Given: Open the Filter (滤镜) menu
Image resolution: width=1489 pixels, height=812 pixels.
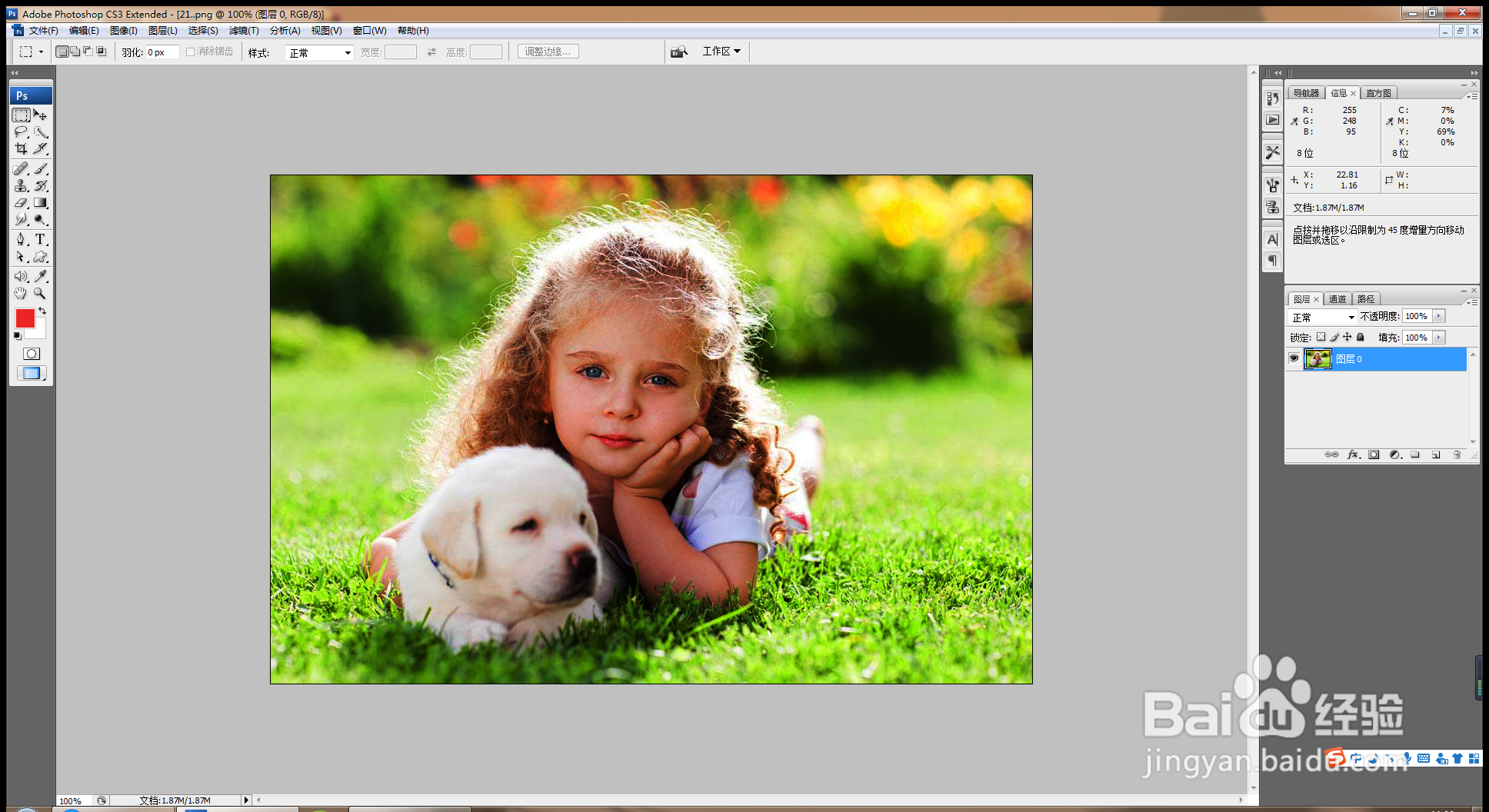Looking at the screenshot, I should (244, 31).
